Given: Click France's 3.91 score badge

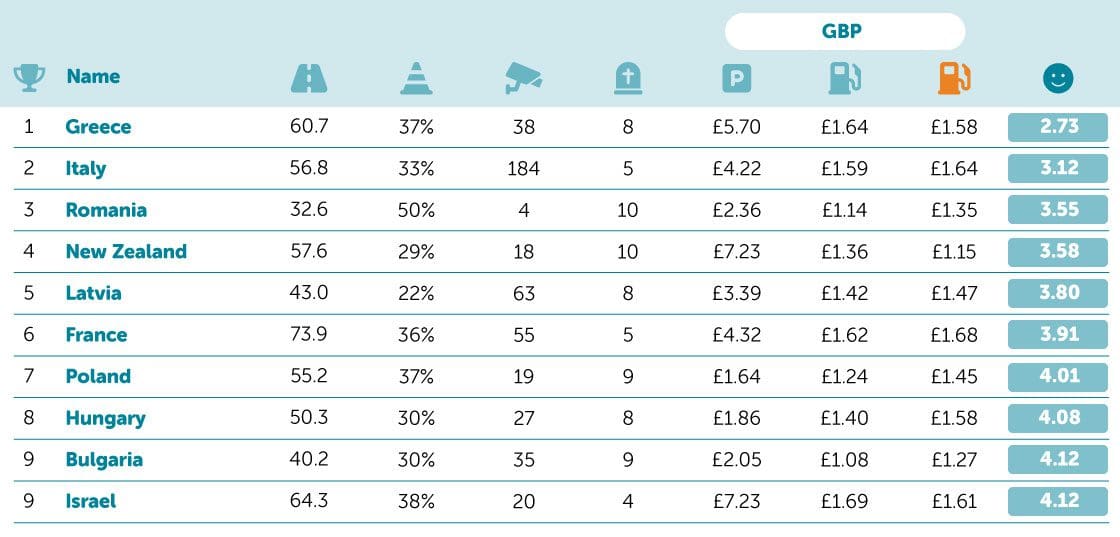Looking at the screenshot, I should 1058,335.
